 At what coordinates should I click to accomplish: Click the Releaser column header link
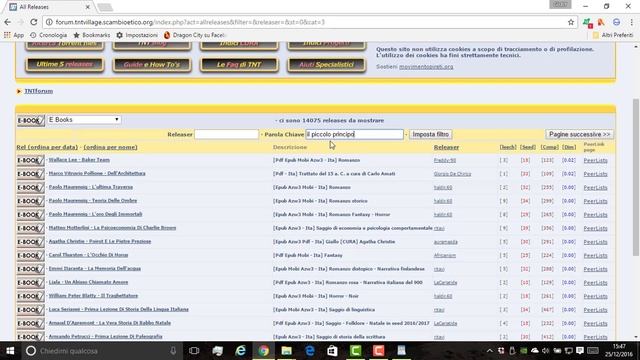click(446, 147)
